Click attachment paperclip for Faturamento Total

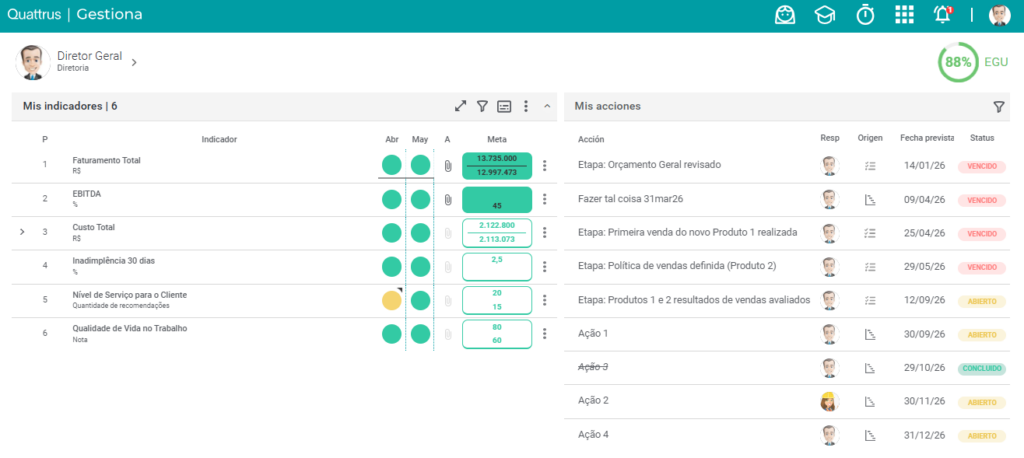coord(447,166)
